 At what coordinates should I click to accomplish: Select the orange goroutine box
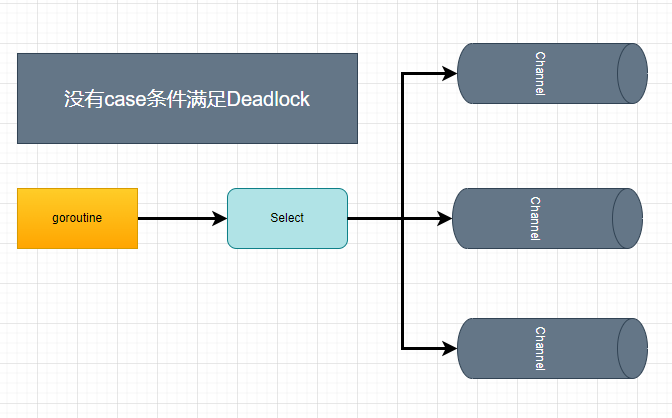click(x=77, y=218)
